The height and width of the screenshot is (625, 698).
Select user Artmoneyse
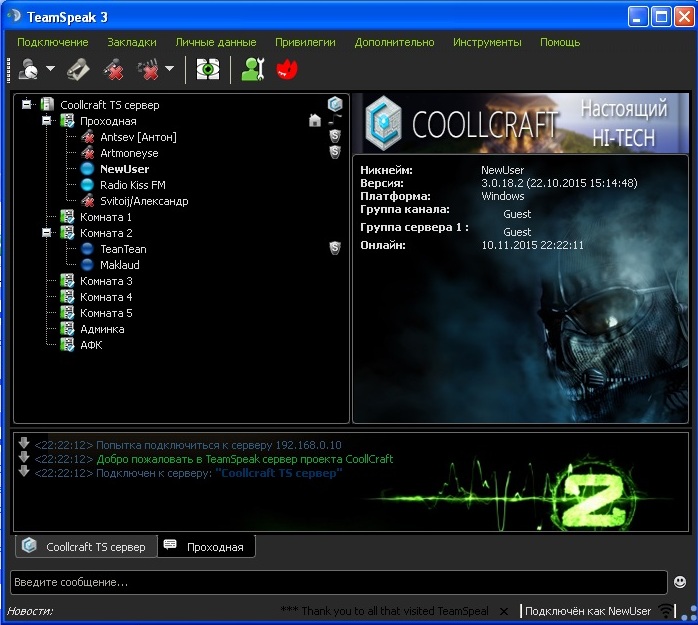[129, 153]
